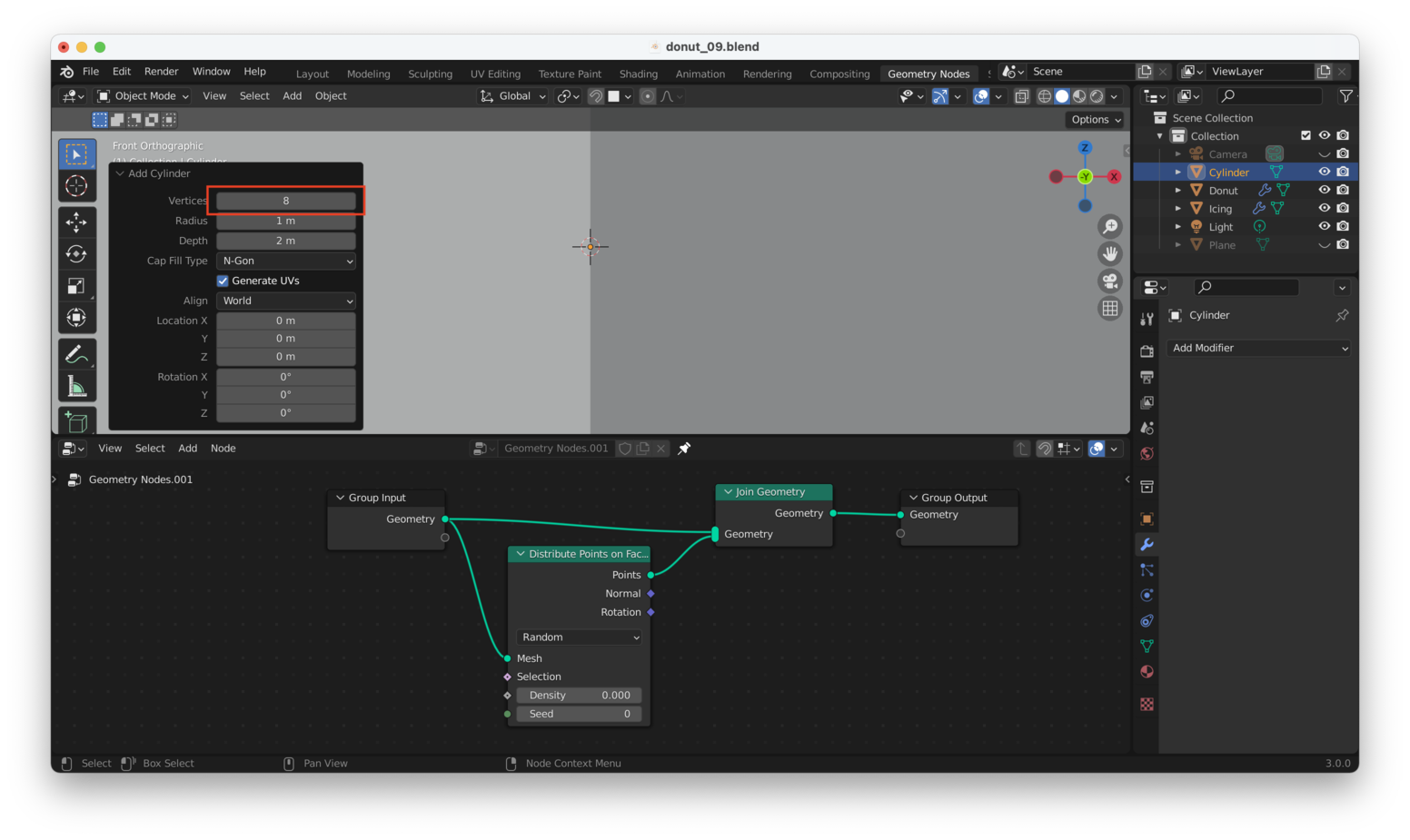This screenshot has width=1410, height=840.
Task: Select the Annotate pencil tool
Action: pyautogui.click(x=76, y=354)
